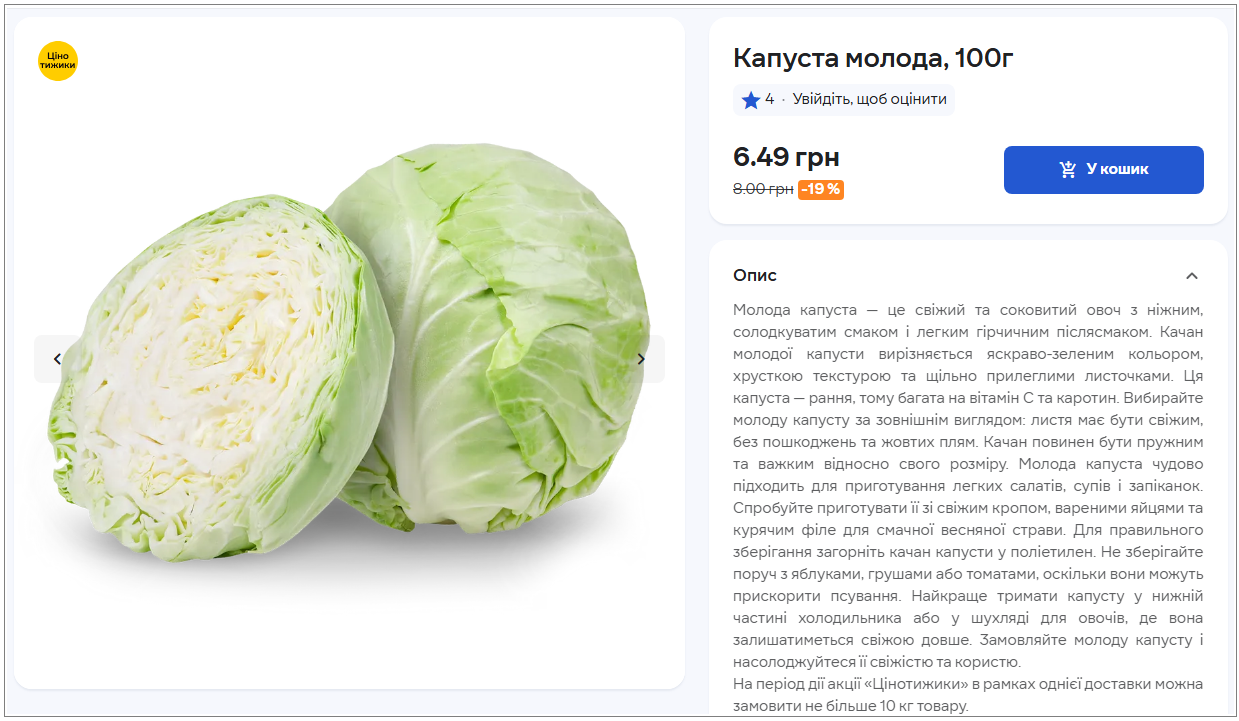The height and width of the screenshot is (721, 1239).
Task: Advance to the next product photo
Action: pos(641,359)
